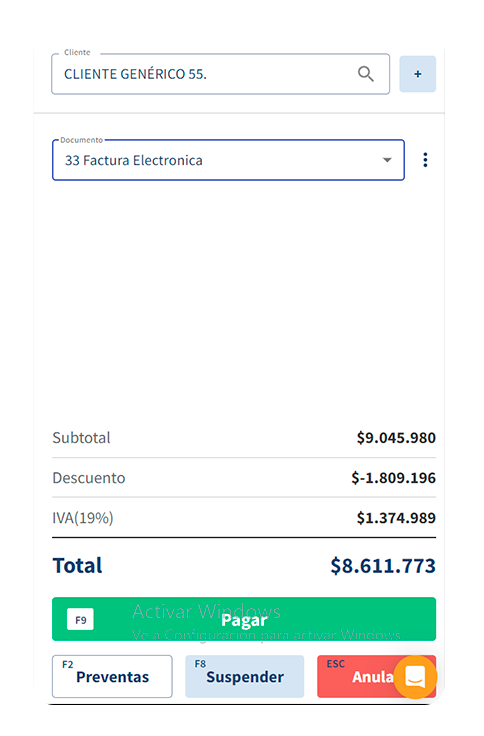Image resolution: width=484 pixels, height=736 pixels.
Task: Select the IVA(19%) row label
Action: [x=83, y=518]
